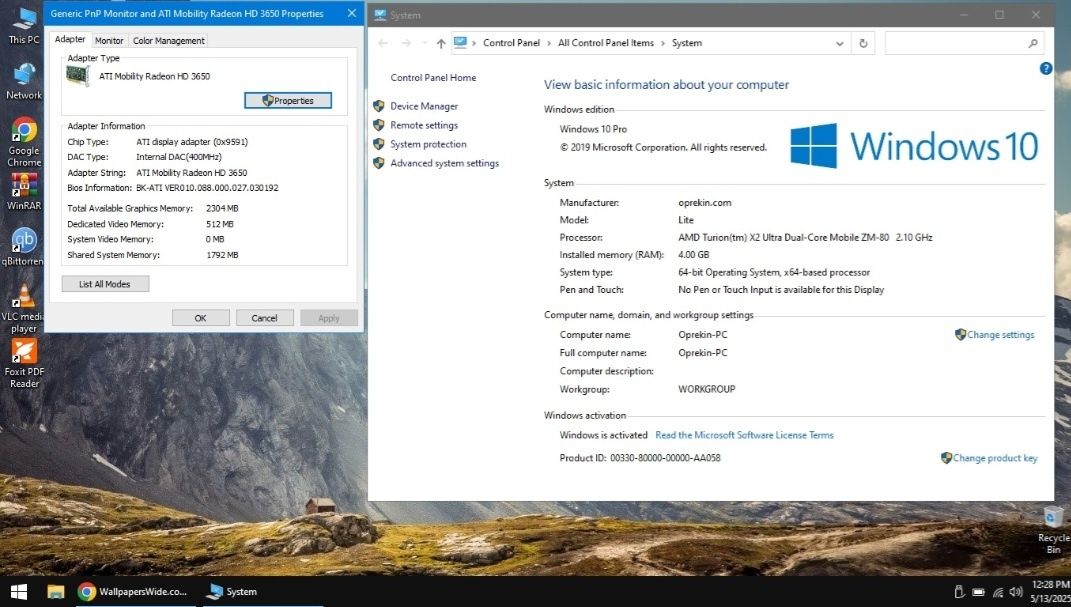Screen dimensions: 1071x607
Task: Click the search magnifier in Control Panel
Action: 1033,43
